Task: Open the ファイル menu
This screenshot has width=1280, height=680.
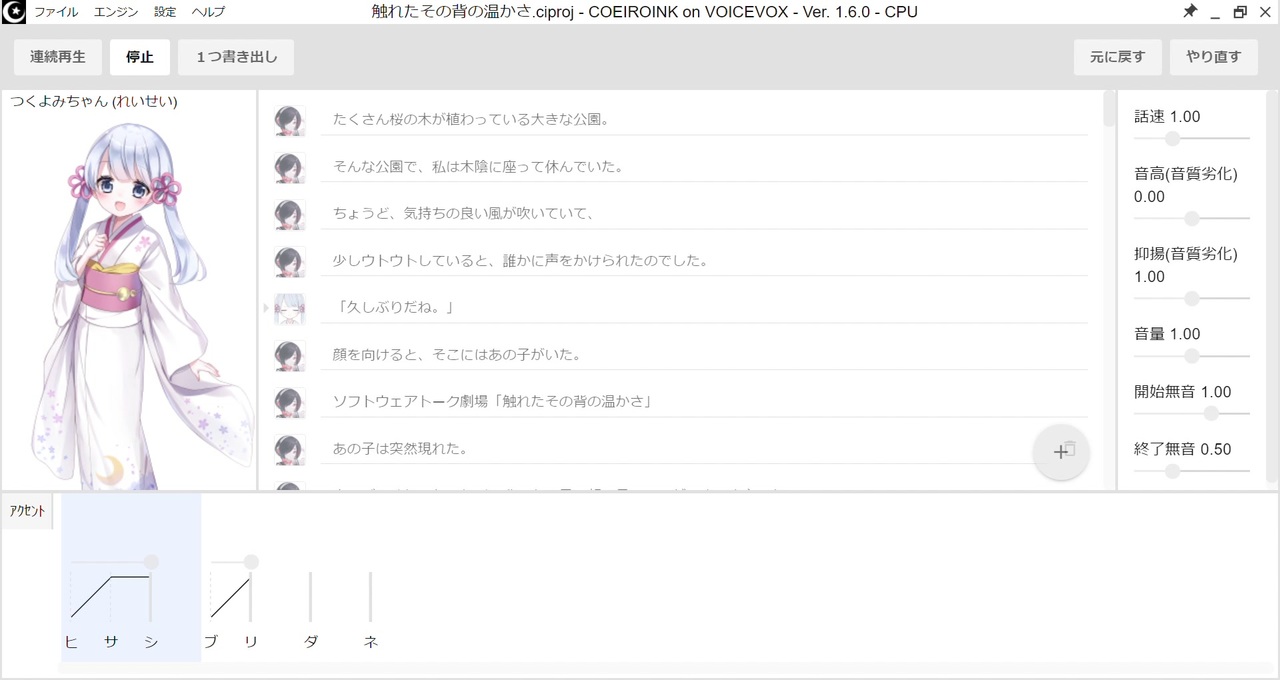Action: [56, 12]
